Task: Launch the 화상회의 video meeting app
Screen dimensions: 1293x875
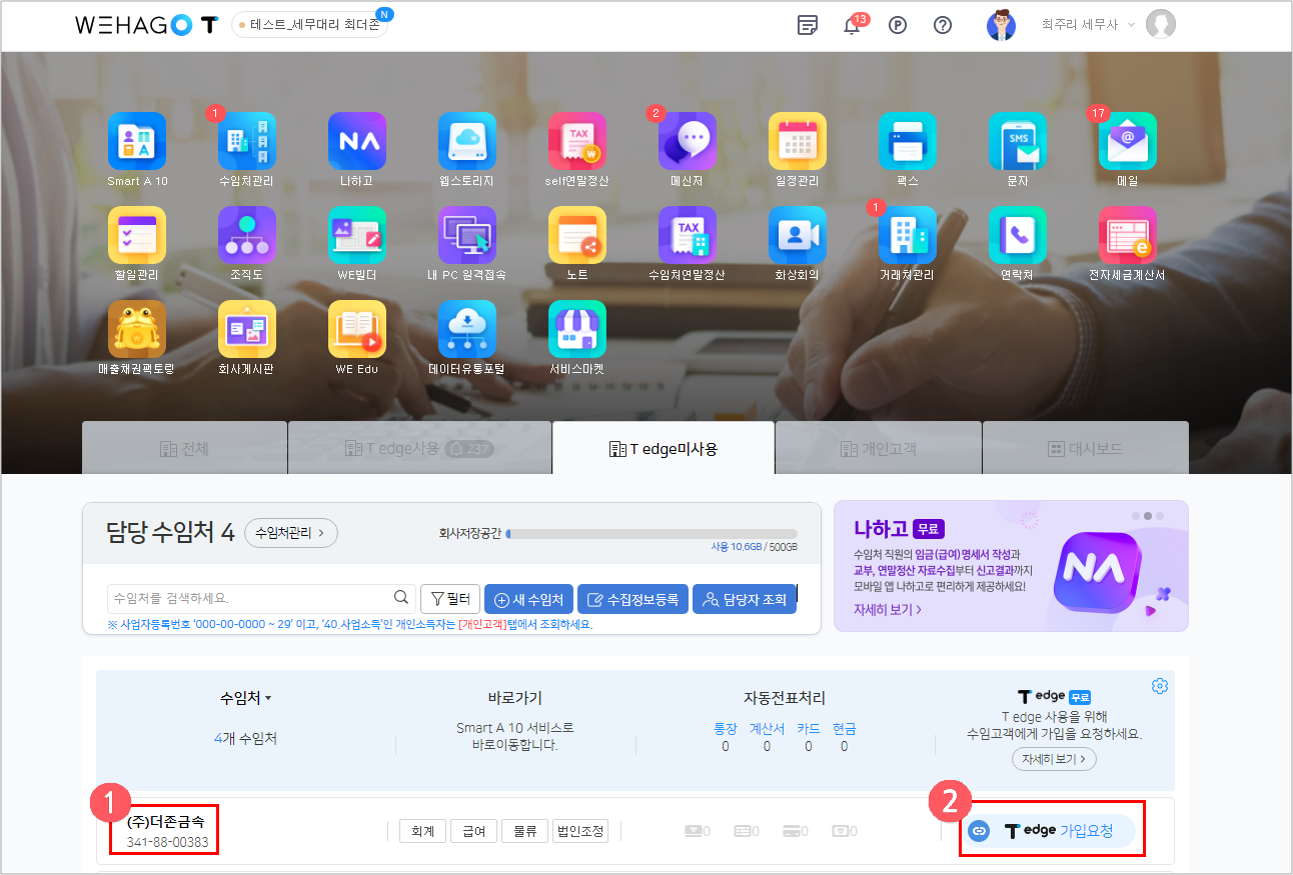Action: [x=797, y=235]
